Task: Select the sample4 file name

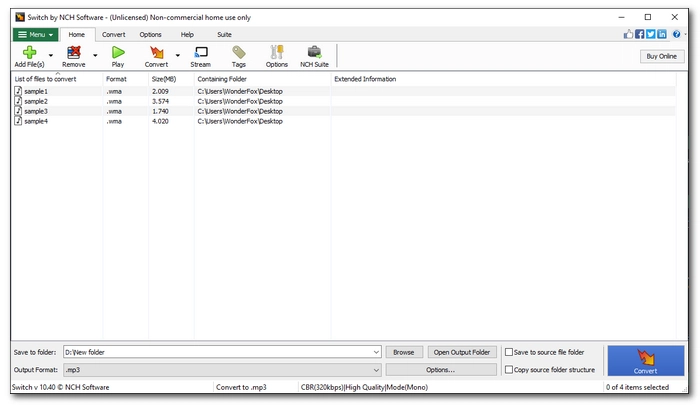Action: coord(36,121)
